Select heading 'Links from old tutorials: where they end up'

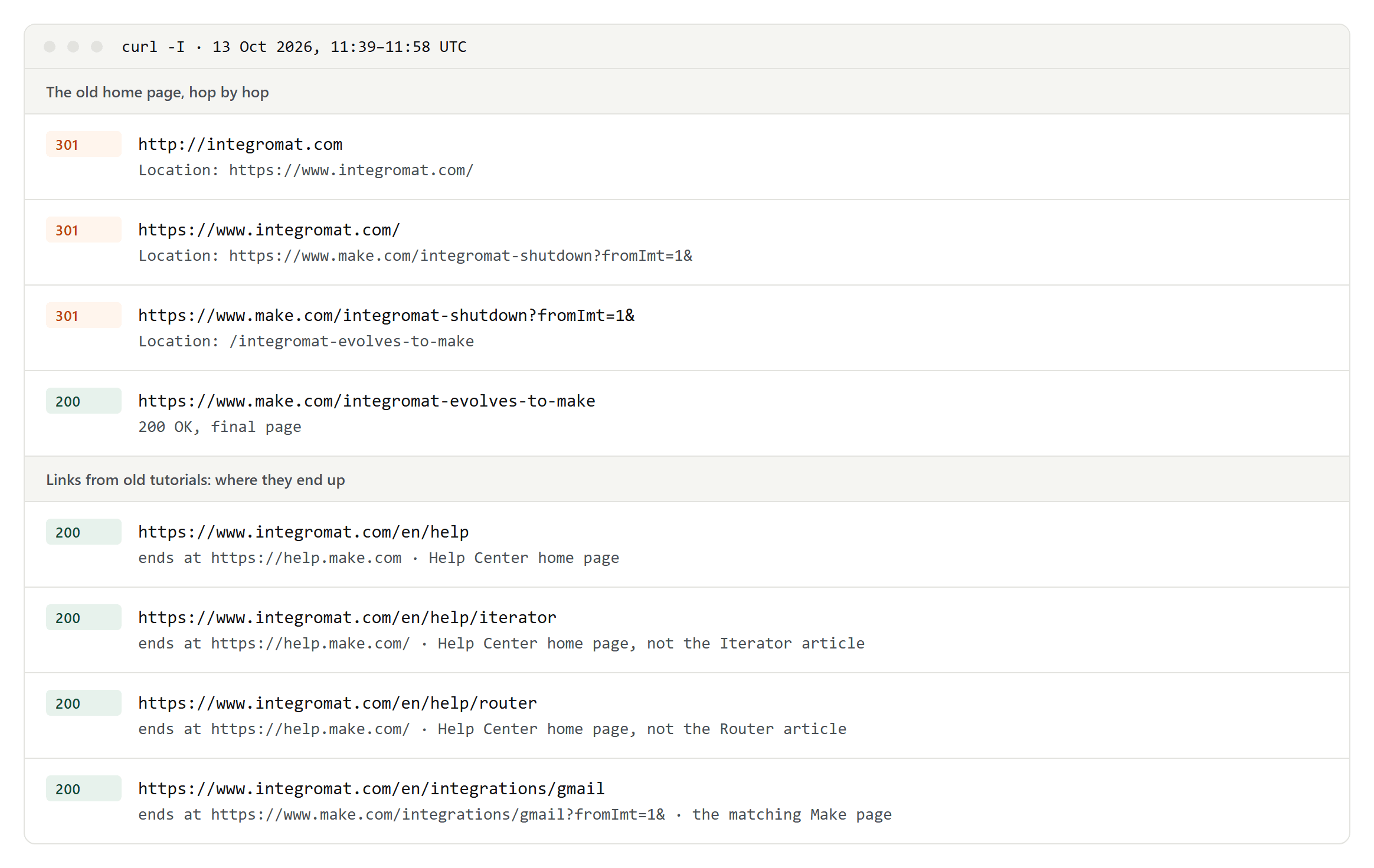point(195,480)
